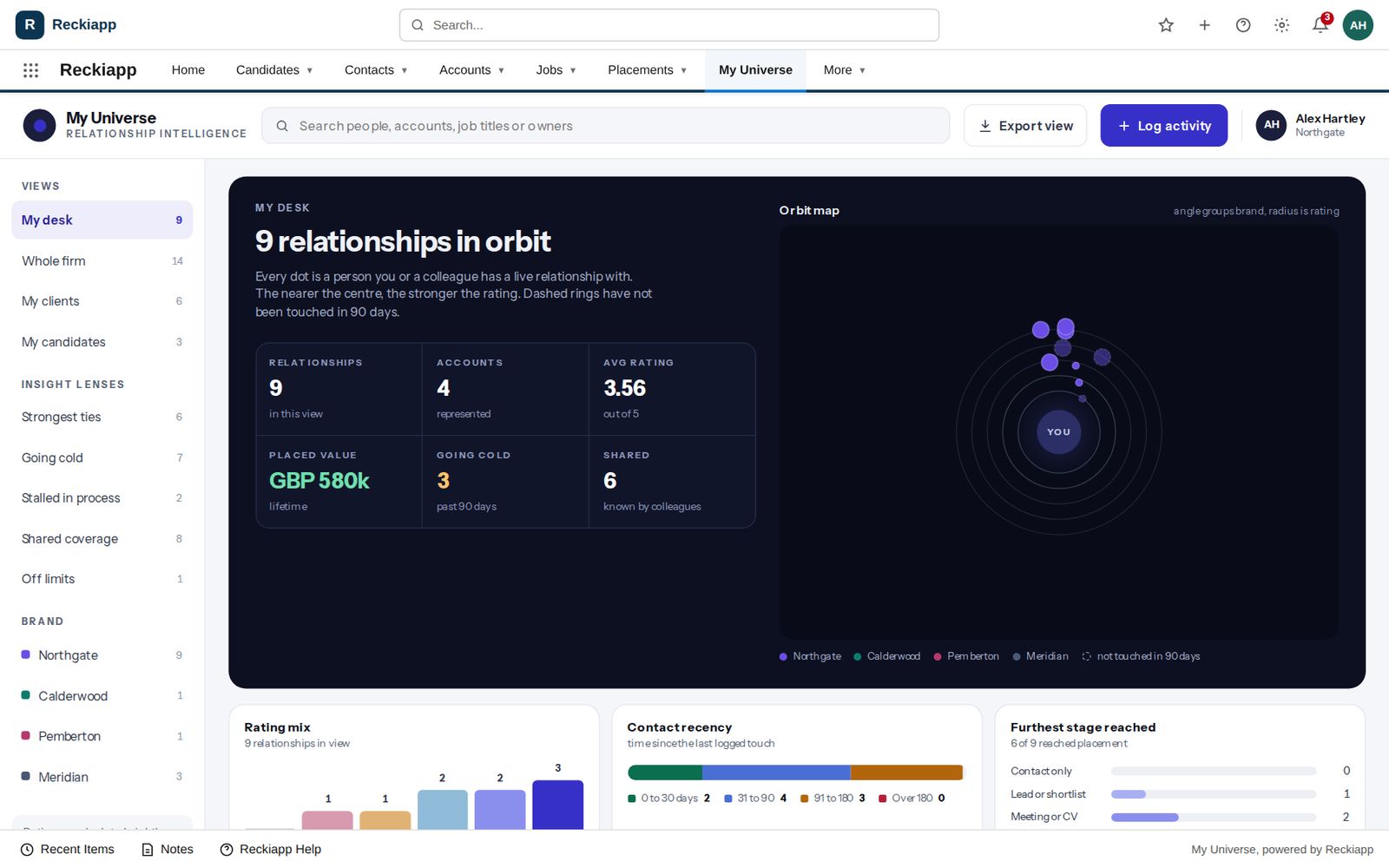The height and width of the screenshot is (868, 1389).
Task: Click the GBP 580k placed value
Action: point(319,481)
